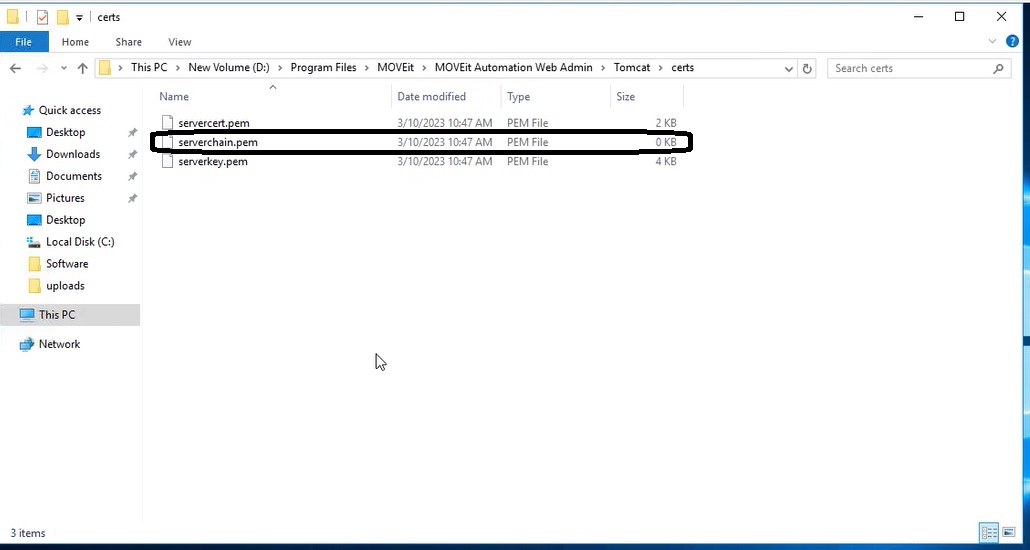Screen dimensions: 1030x550
Task: Go up one folder level arrow
Action: pyautogui.click(x=83, y=68)
